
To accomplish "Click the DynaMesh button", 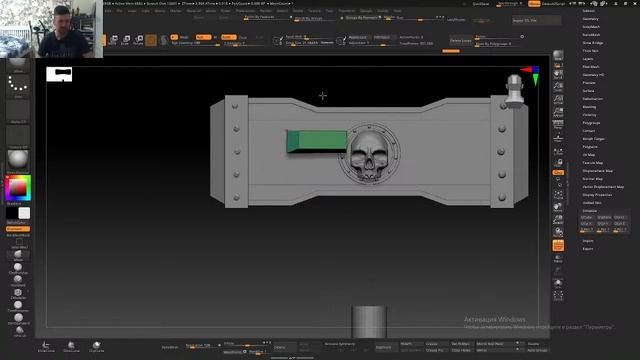I will pyautogui.click(x=170, y=347).
